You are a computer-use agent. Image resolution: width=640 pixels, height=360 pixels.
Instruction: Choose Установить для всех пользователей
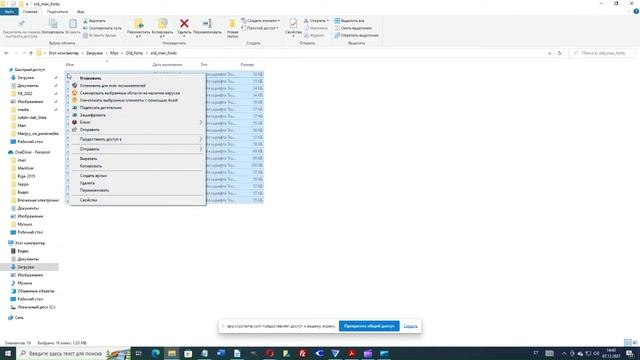pos(113,86)
